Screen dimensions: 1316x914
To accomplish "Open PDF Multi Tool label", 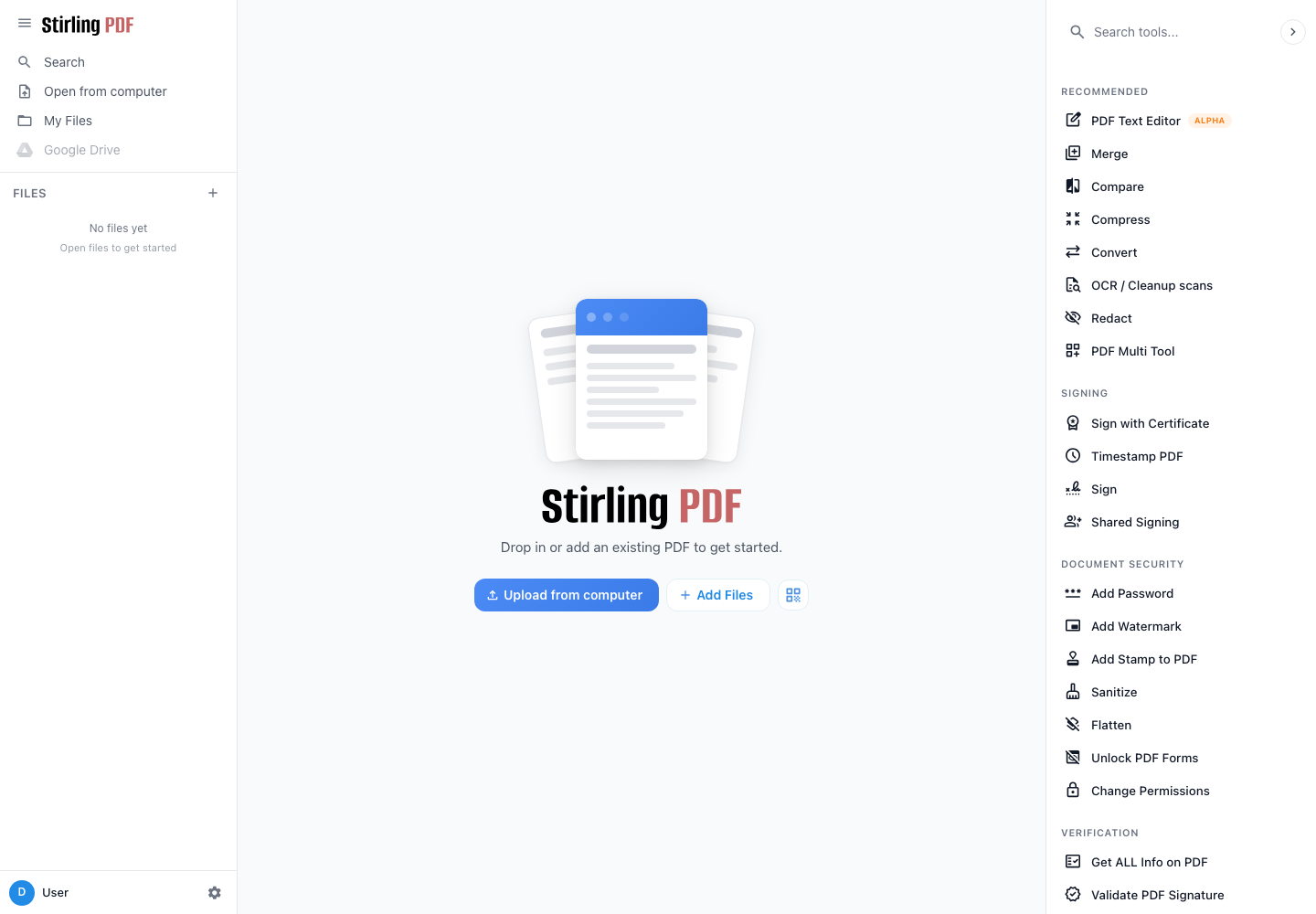I will pos(1132,351).
